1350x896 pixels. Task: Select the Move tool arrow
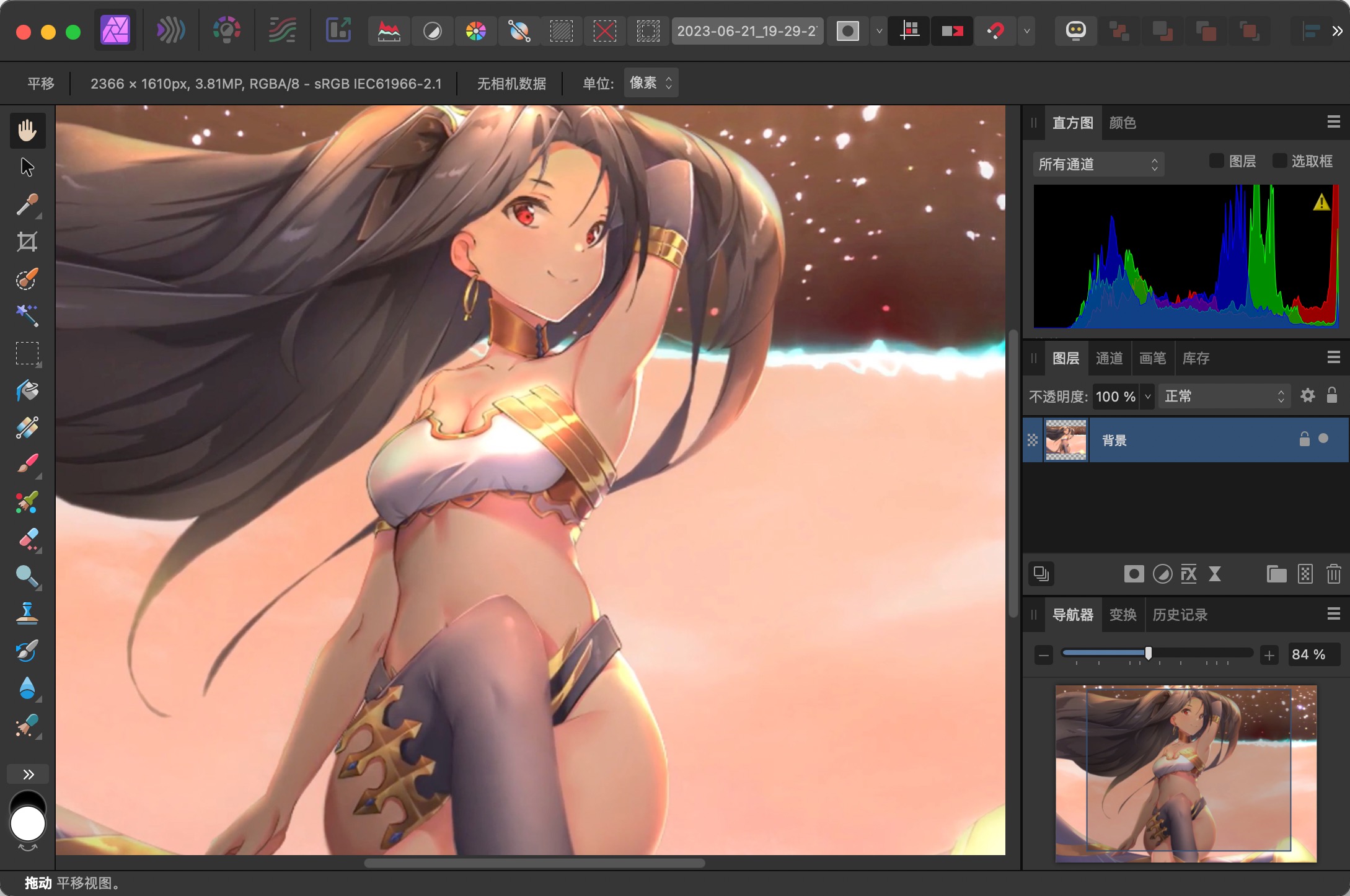(27, 167)
